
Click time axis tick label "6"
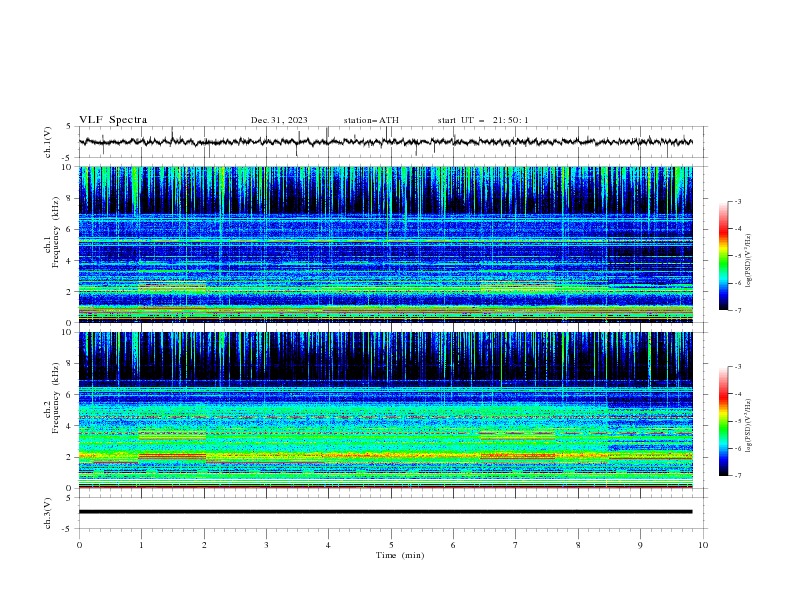(x=453, y=545)
